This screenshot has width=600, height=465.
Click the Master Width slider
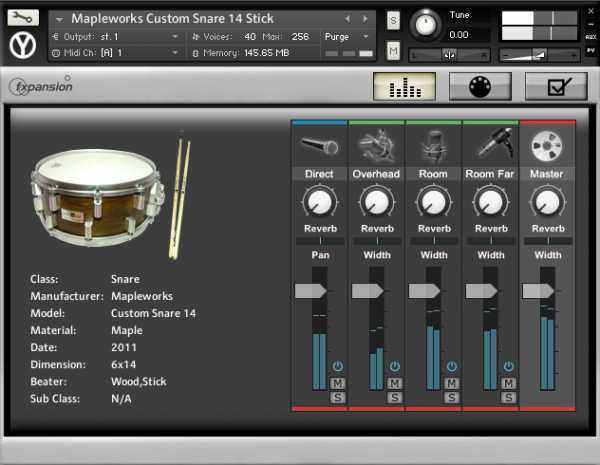pyautogui.click(x=548, y=241)
